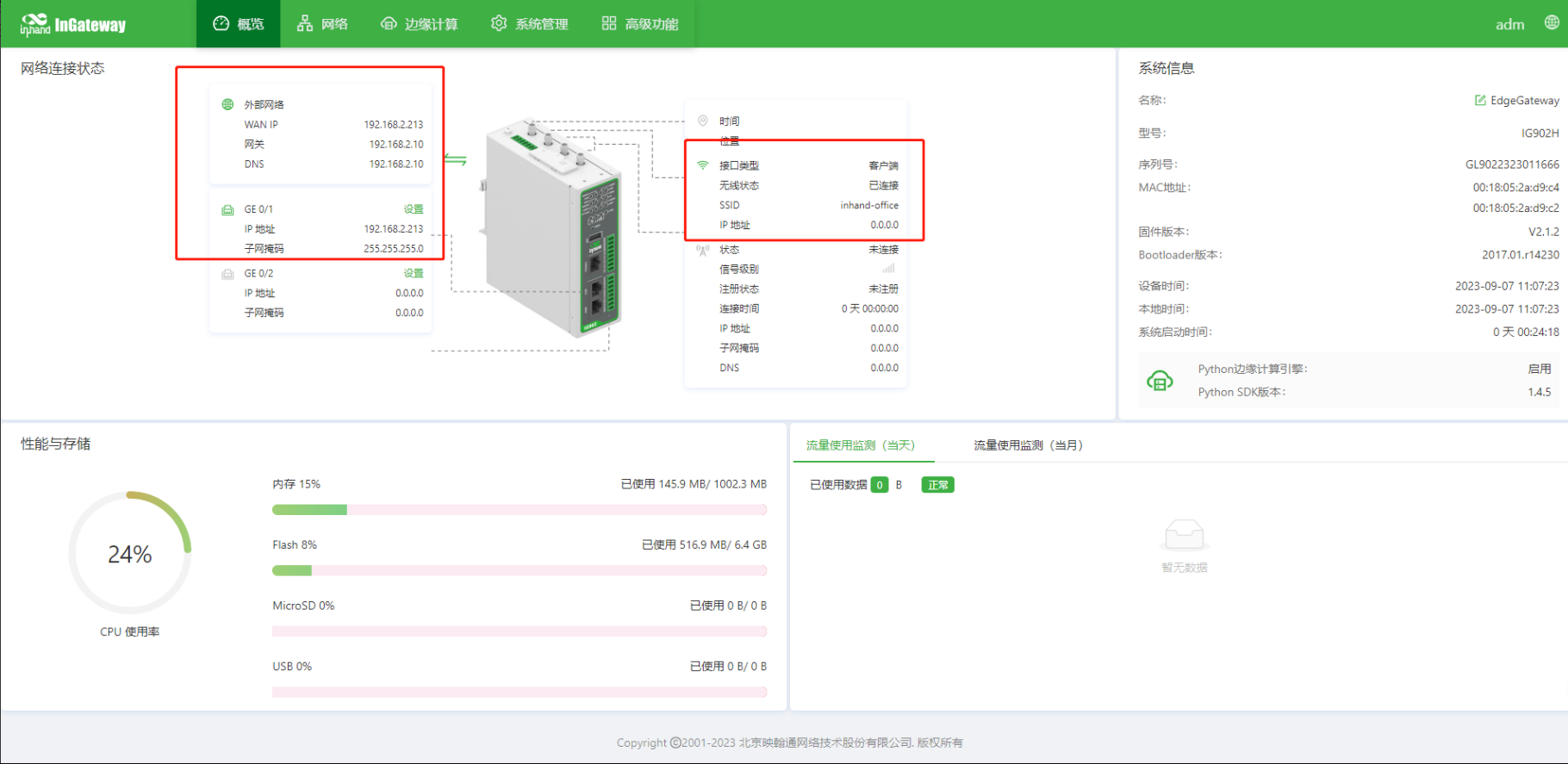Expand the 边缘计算 edge computing menu
Image resolution: width=1568 pixels, height=764 pixels.
pos(420,24)
